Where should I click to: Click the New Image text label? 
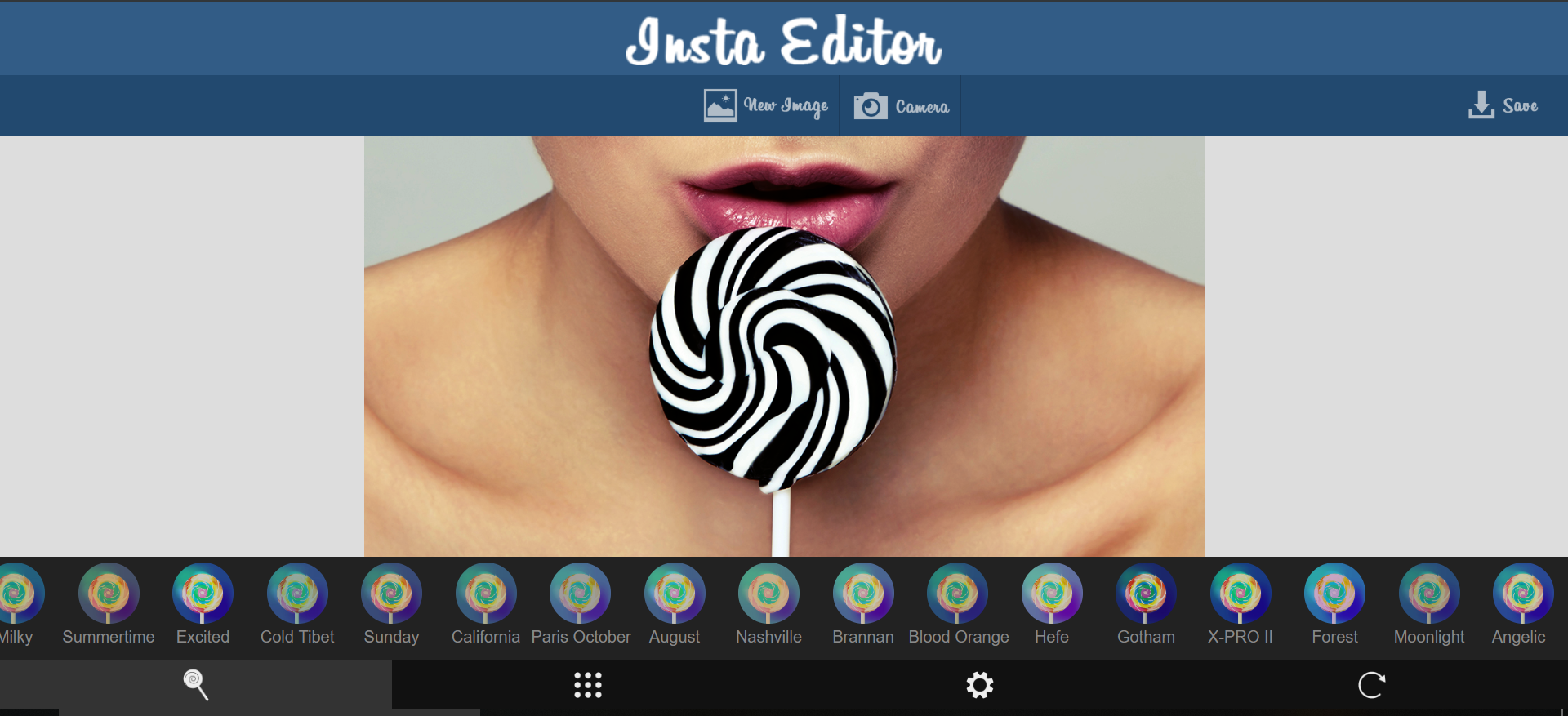(x=786, y=105)
